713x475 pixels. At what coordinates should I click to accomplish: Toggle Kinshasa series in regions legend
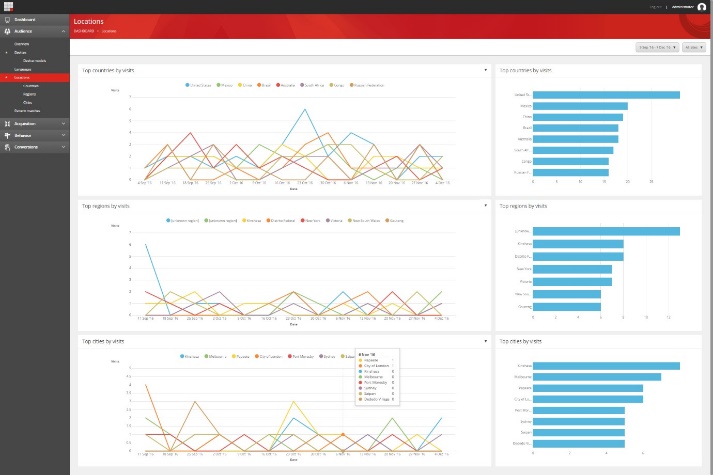252,220
